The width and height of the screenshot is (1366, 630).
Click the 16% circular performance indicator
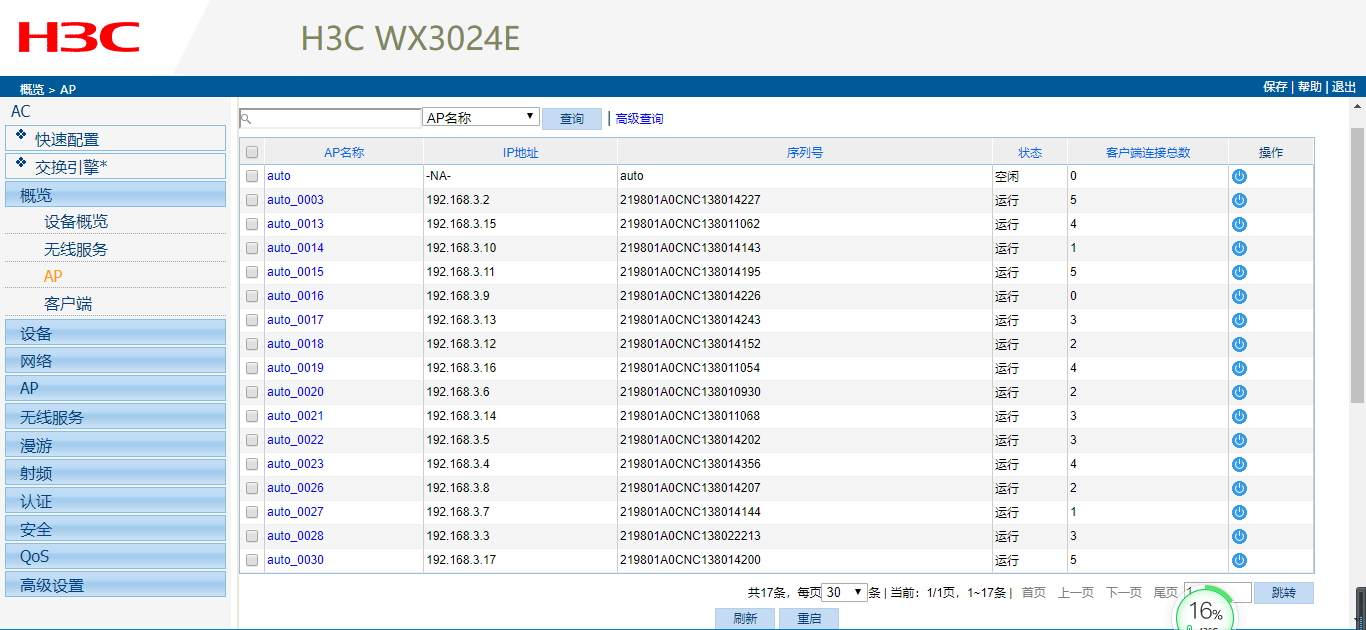pyautogui.click(x=1205, y=610)
